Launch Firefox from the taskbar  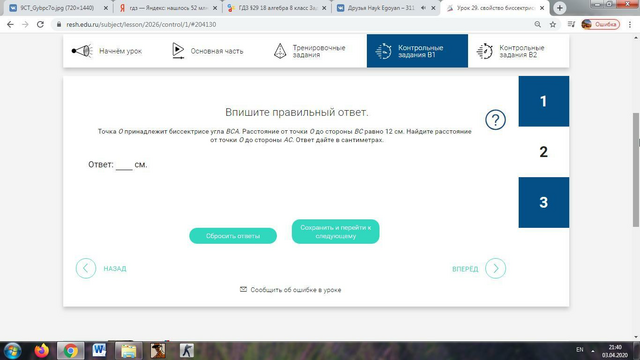[41, 351]
